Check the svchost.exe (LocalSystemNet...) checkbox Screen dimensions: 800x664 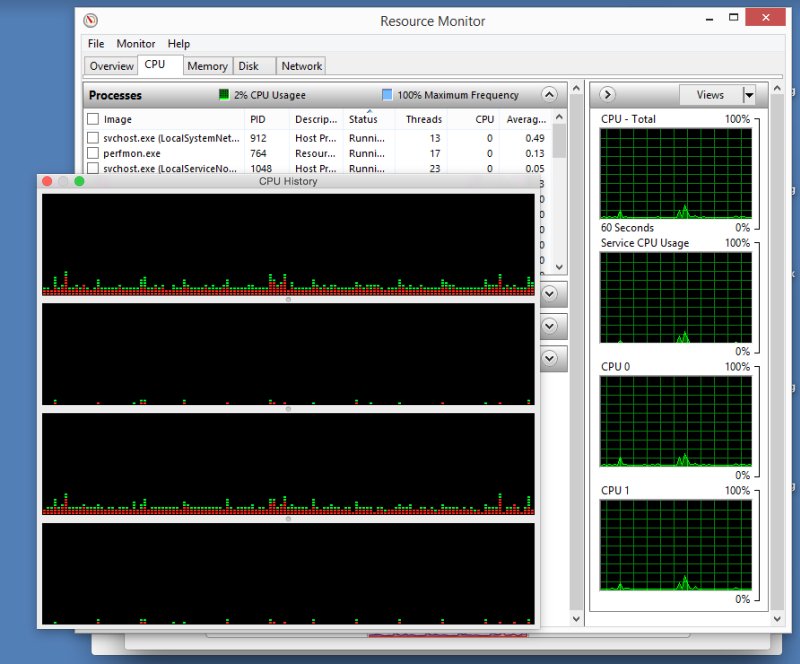click(93, 138)
